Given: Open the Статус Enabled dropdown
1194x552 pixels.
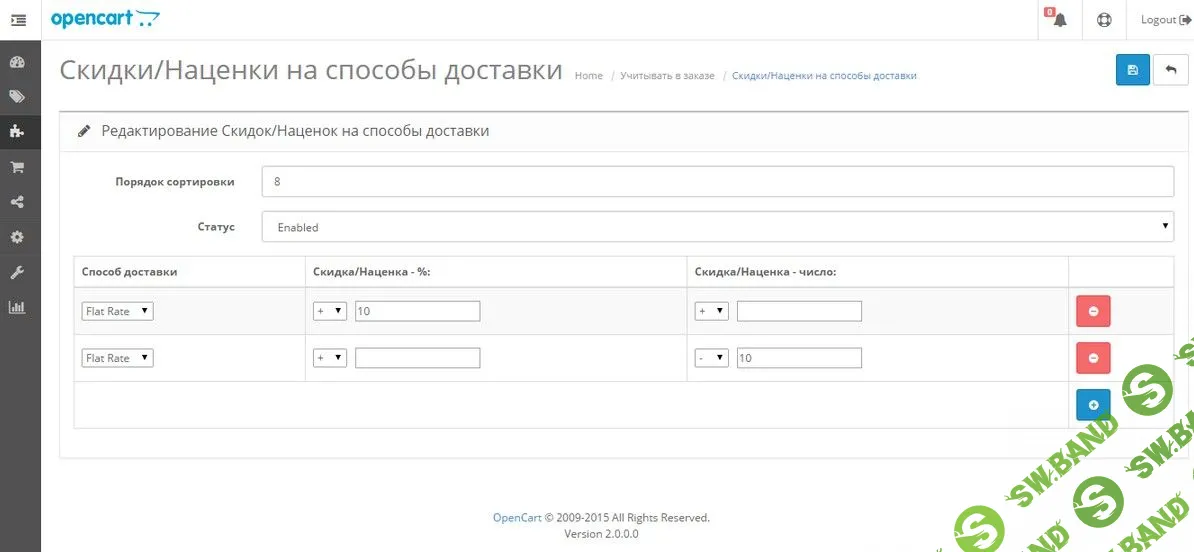Looking at the screenshot, I should (717, 227).
